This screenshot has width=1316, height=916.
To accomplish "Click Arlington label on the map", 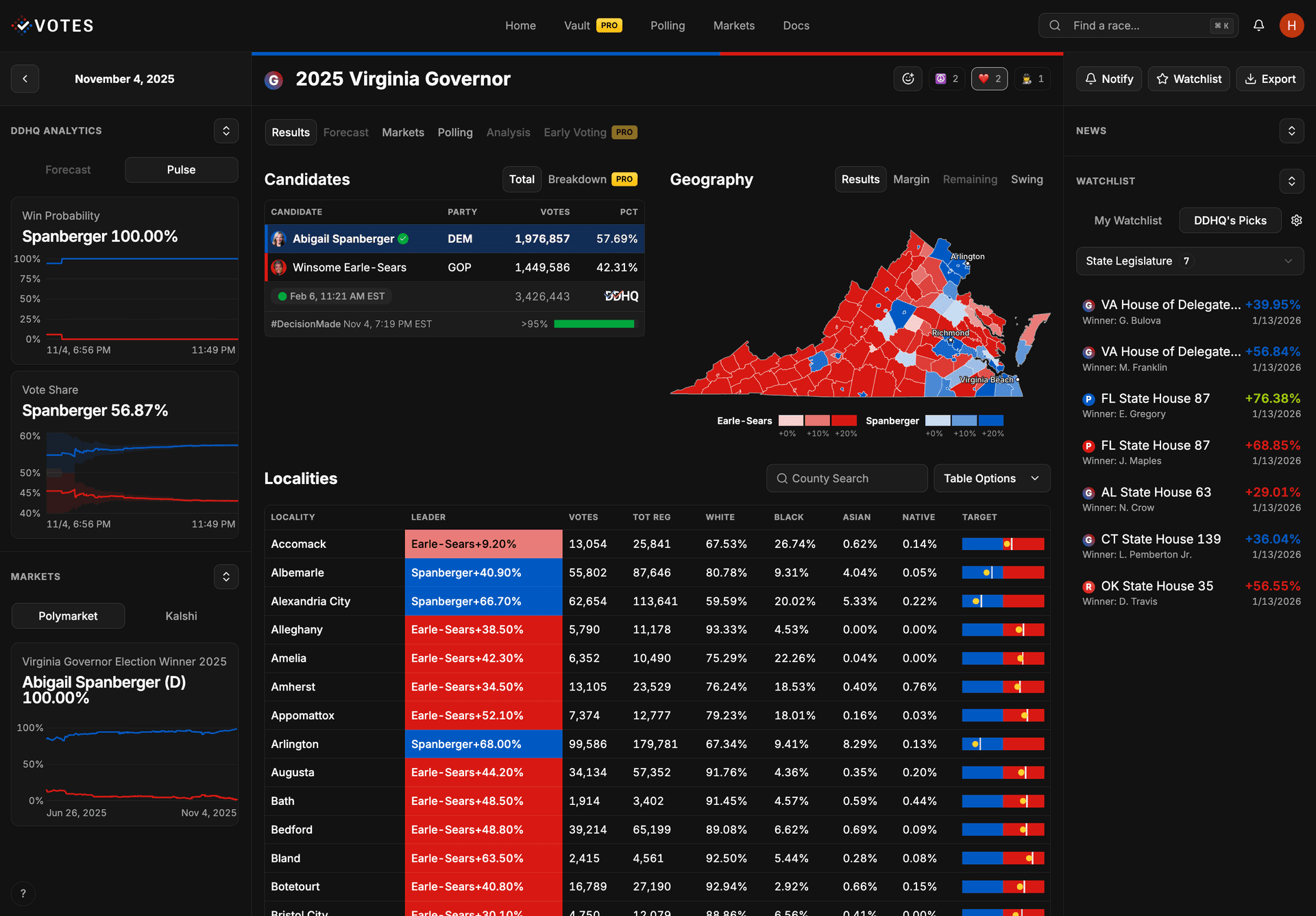I will coord(967,256).
